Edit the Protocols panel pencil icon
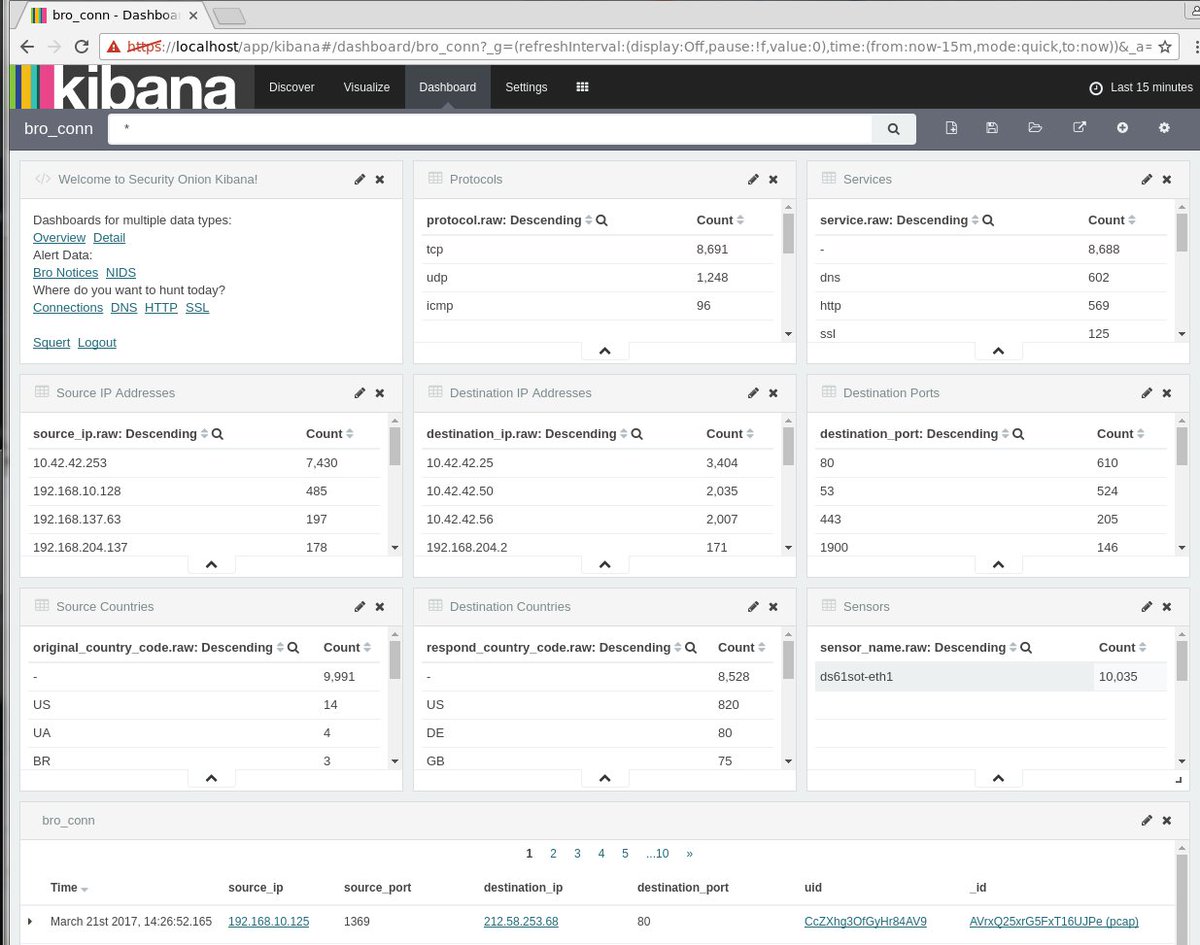Screen dimensions: 1200x945 click(x=753, y=179)
